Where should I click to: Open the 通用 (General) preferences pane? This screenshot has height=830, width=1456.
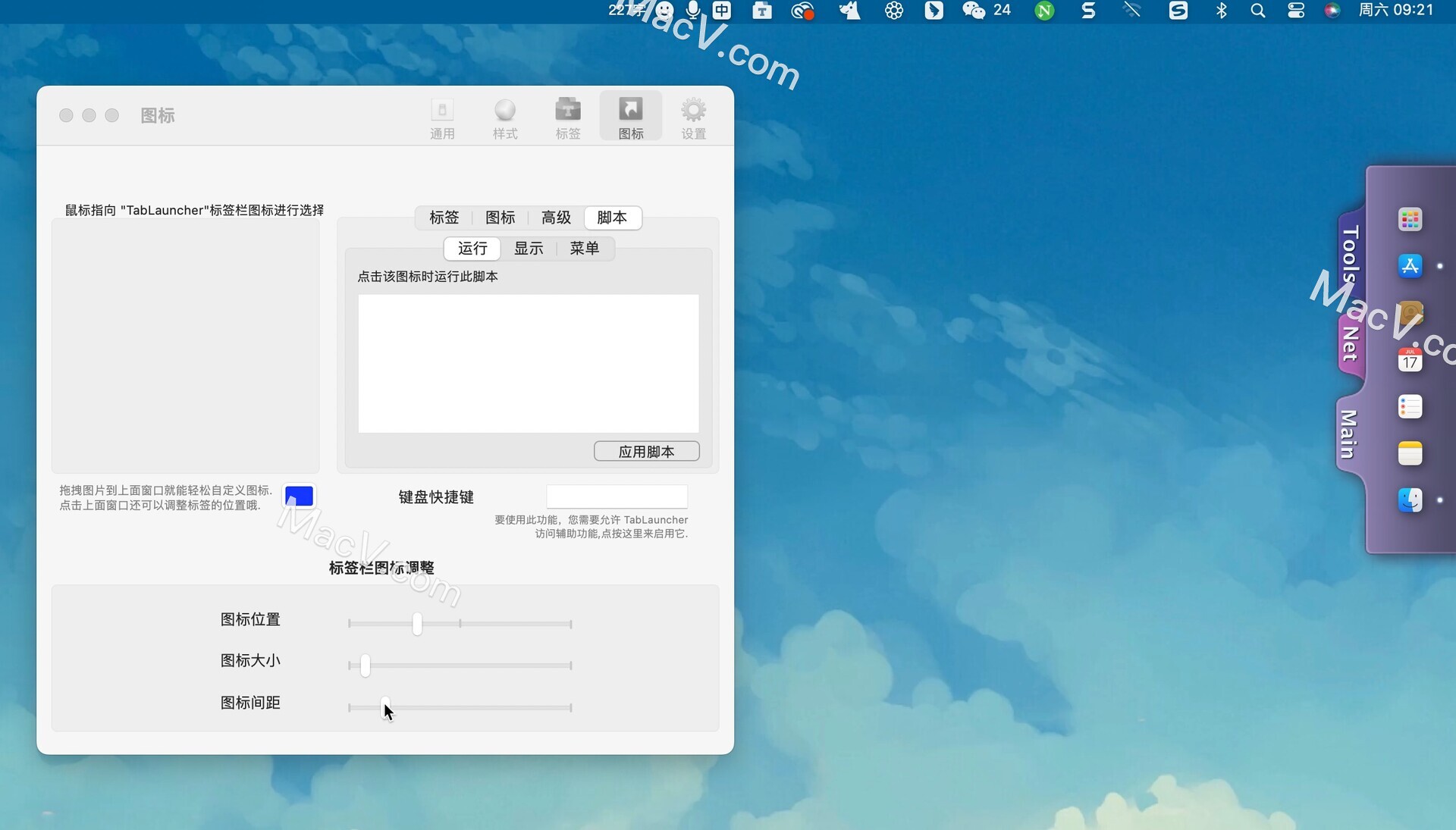(x=442, y=117)
